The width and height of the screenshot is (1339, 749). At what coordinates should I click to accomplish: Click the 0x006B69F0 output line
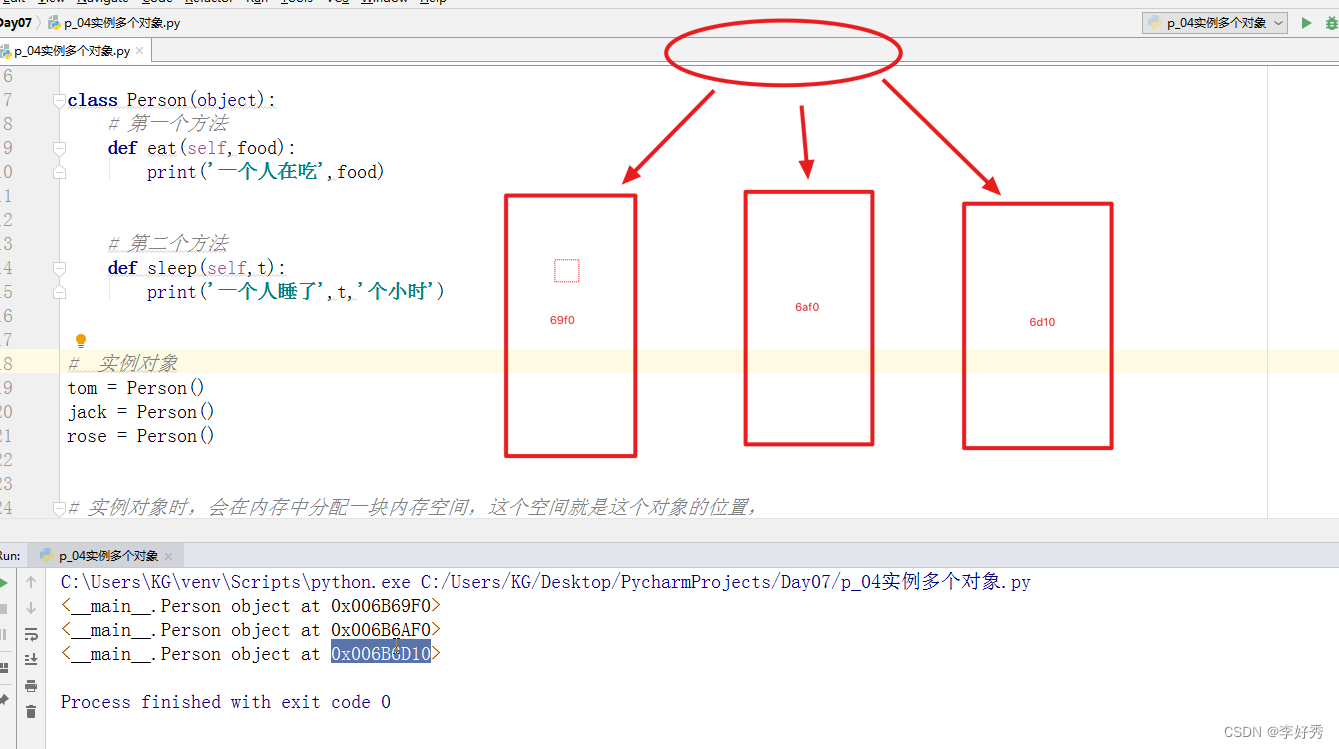point(250,606)
